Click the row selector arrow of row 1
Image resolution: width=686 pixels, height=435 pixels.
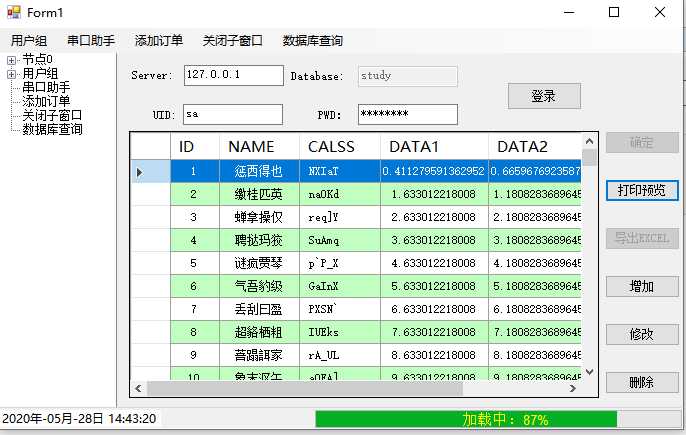(150, 172)
